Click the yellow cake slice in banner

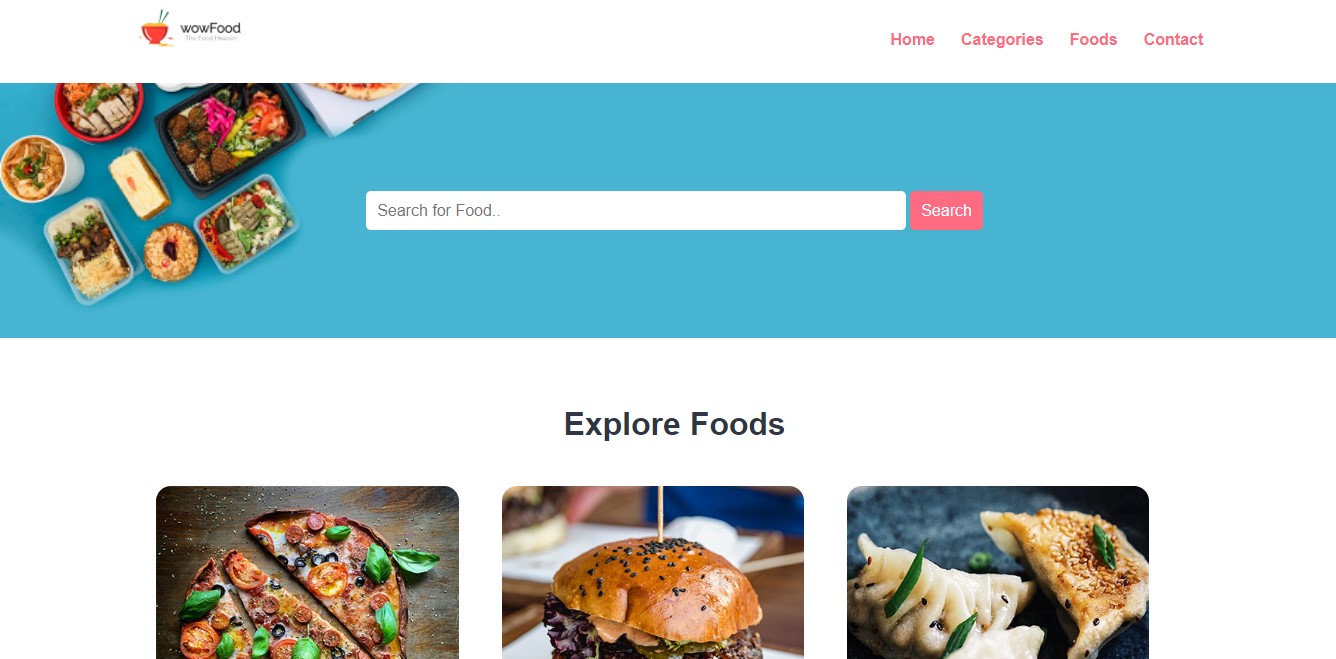[x=139, y=183]
